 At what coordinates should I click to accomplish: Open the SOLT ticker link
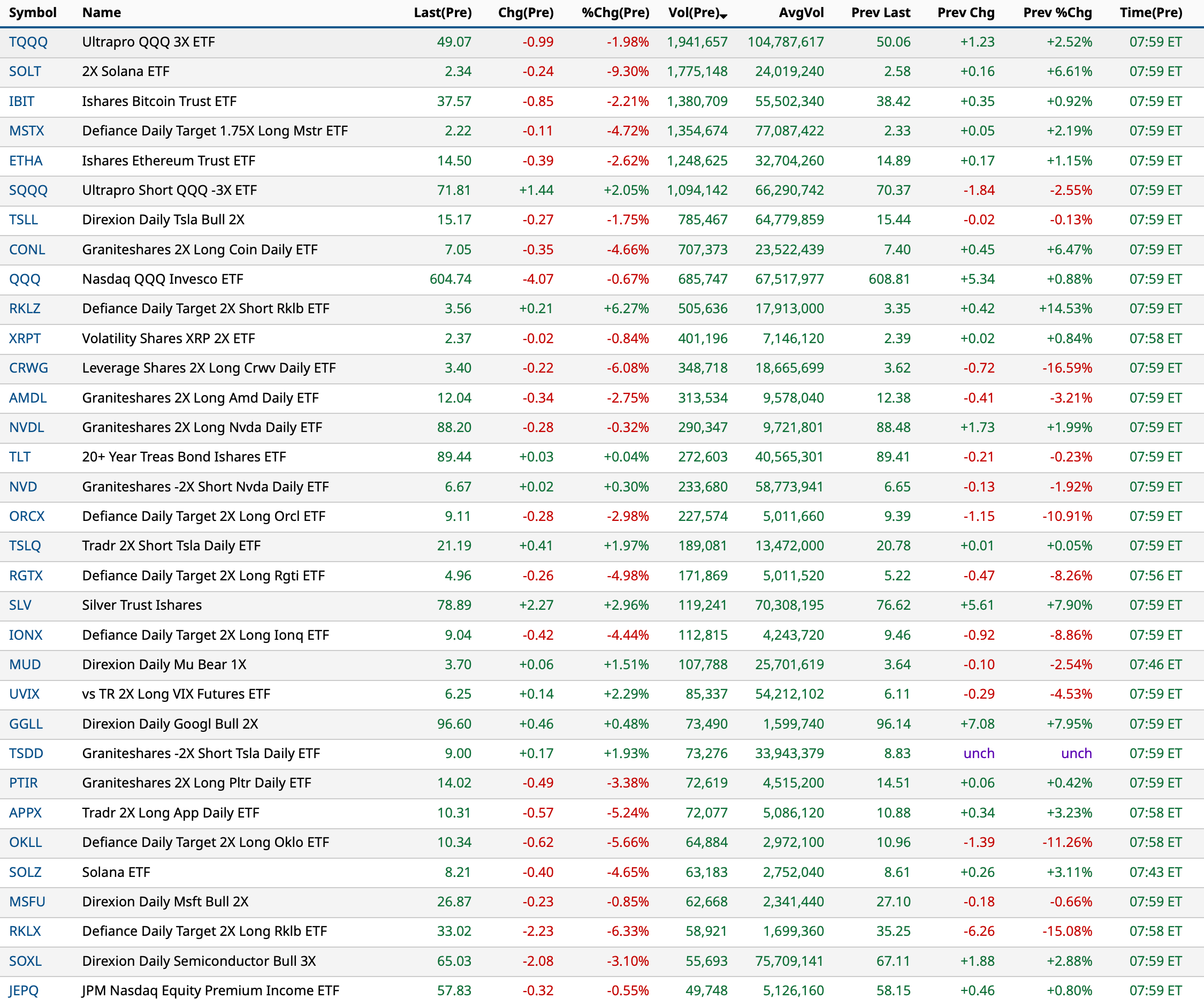coord(25,72)
